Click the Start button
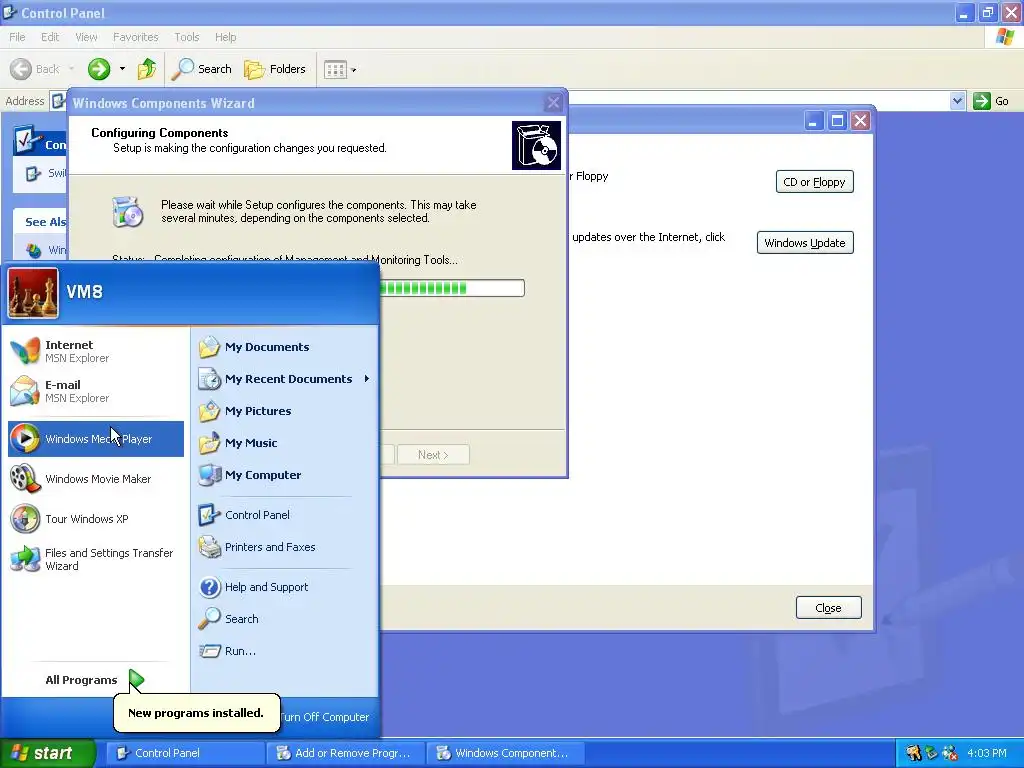This screenshot has height=768, width=1024. (x=47, y=753)
